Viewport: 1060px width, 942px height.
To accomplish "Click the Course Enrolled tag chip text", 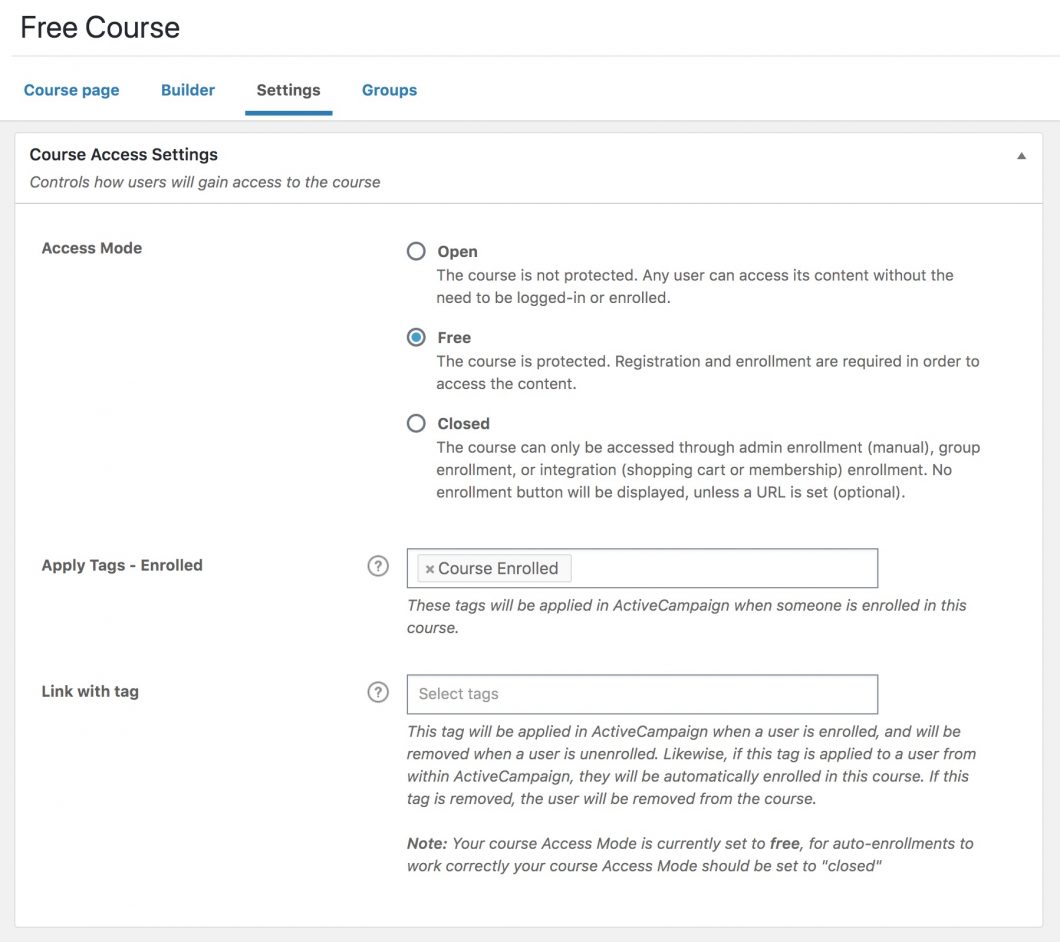I will (498, 568).
